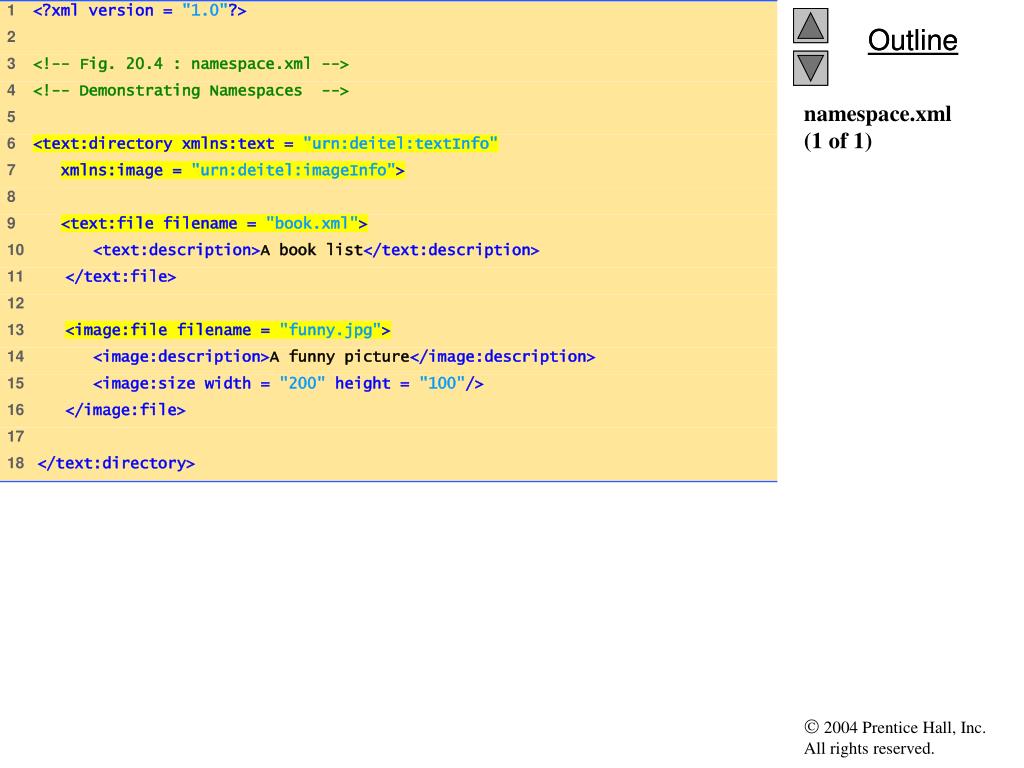Click the highlighted text:file 'book.xml' line
The width and height of the screenshot is (1024, 768).
pyautogui.click(x=214, y=223)
